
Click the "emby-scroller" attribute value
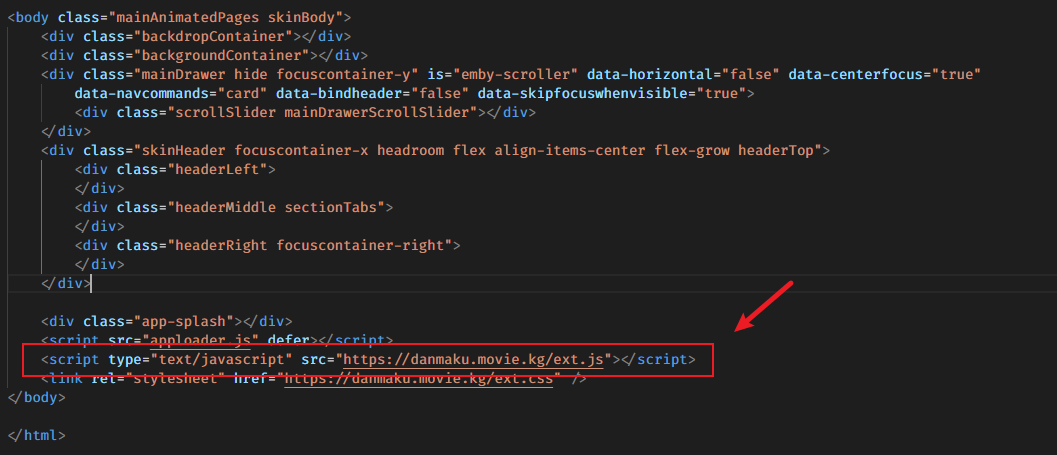[x=514, y=73]
